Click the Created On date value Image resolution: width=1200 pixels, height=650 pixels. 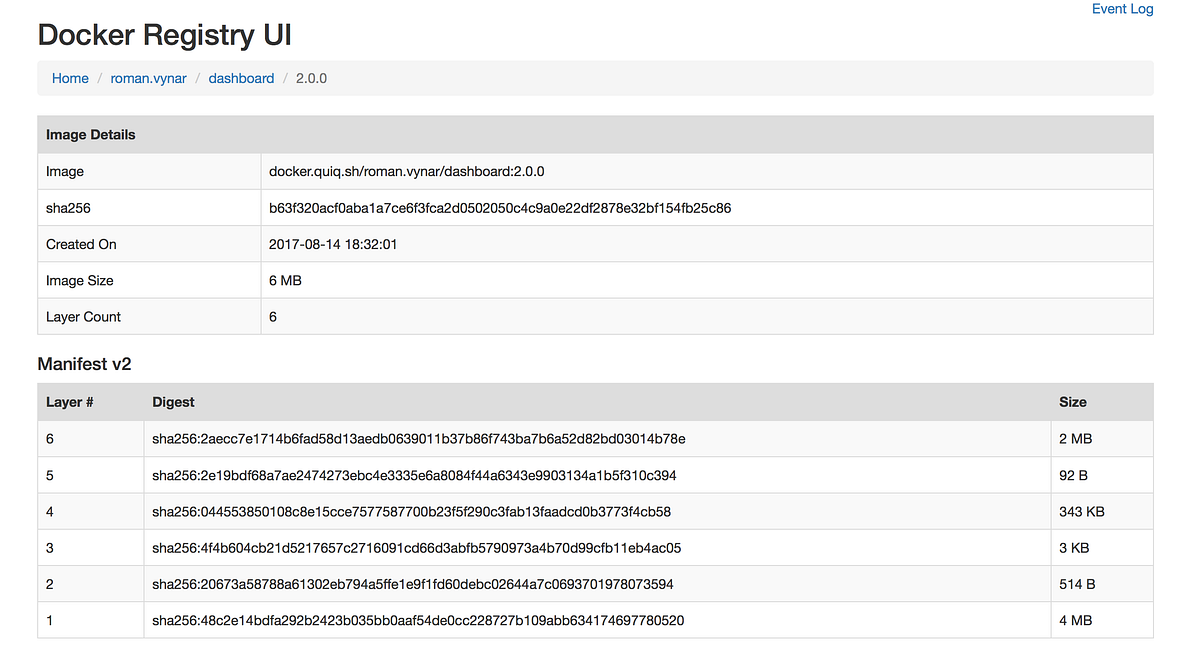332,243
